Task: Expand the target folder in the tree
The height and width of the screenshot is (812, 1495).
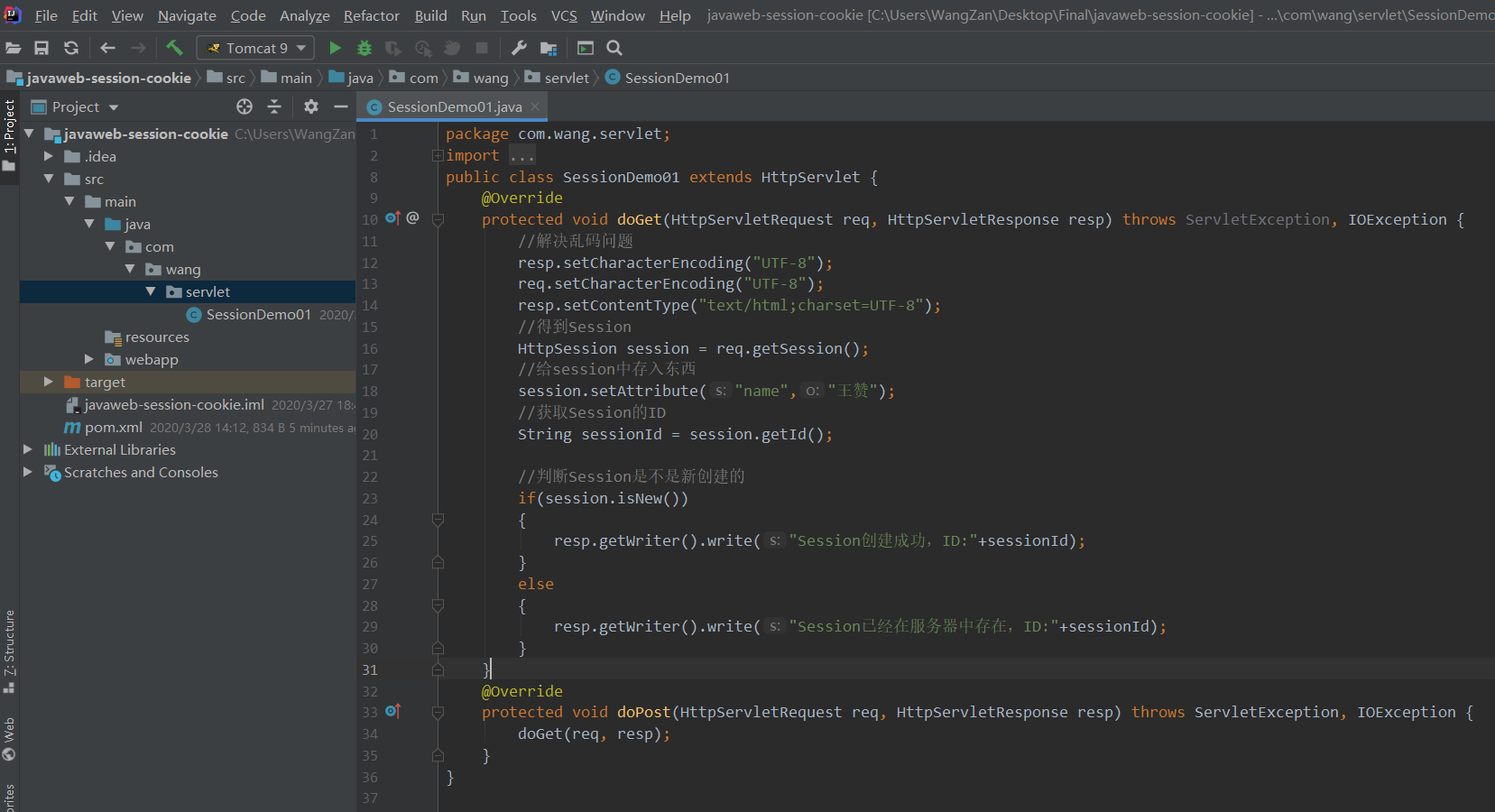Action: [49, 382]
